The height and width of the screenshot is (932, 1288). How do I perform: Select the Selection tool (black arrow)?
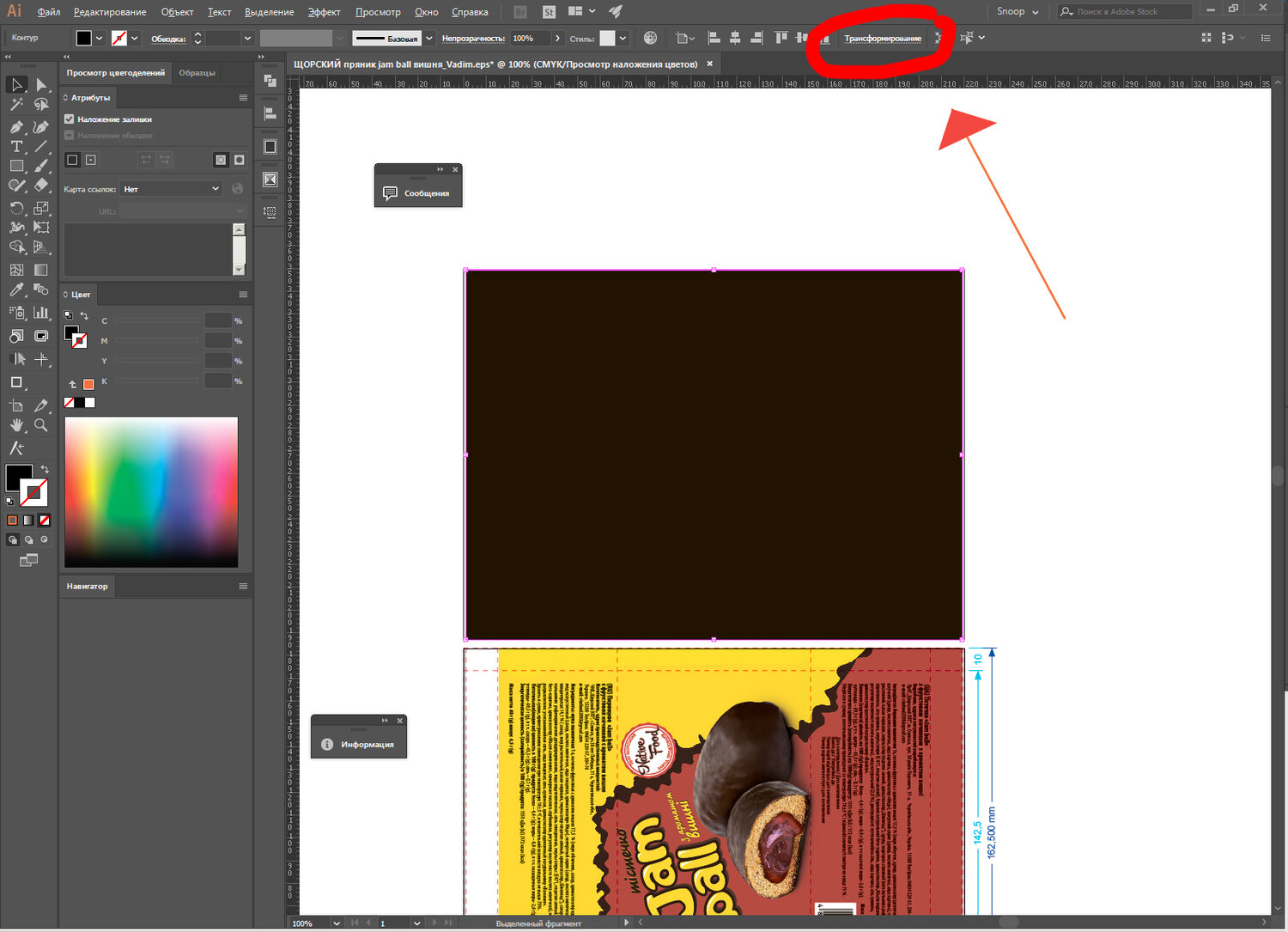pos(16,84)
